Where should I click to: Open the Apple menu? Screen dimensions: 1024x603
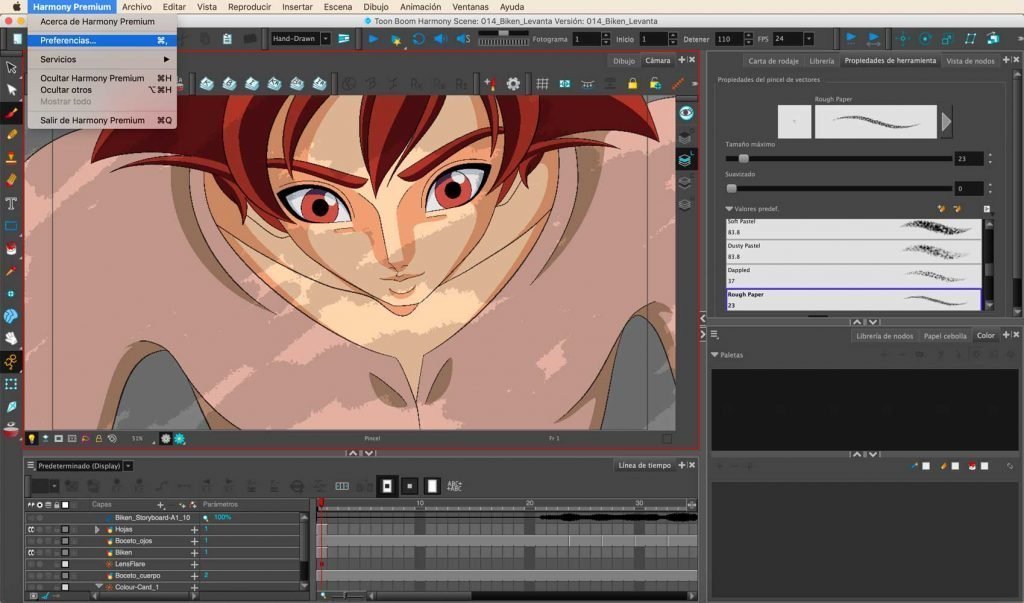(16, 7)
